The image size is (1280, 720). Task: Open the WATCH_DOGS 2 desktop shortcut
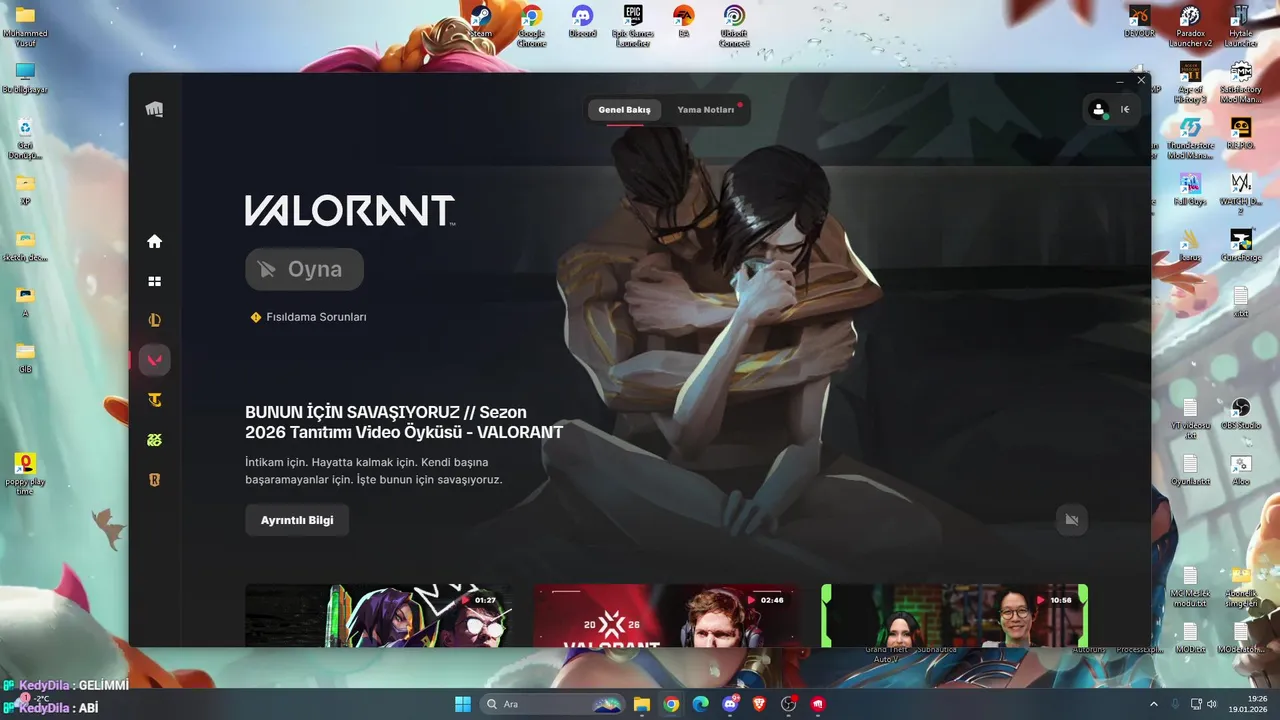(x=1240, y=194)
